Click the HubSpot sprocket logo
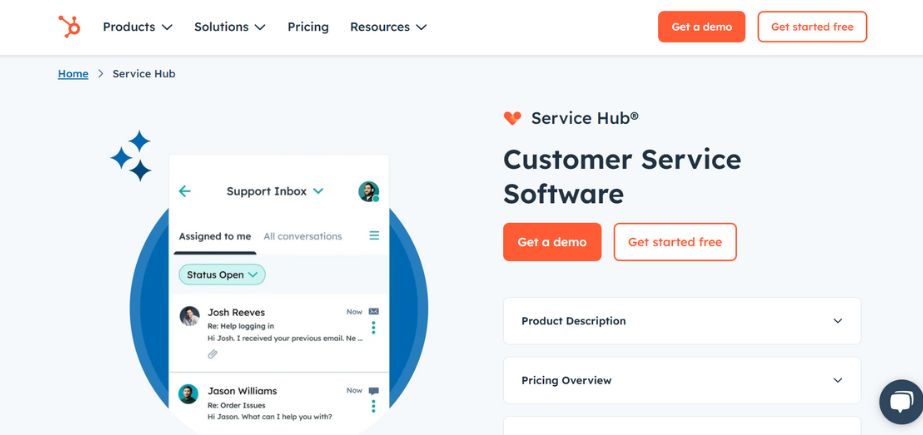The height and width of the screenshot is (435, 923). [69, 27]
